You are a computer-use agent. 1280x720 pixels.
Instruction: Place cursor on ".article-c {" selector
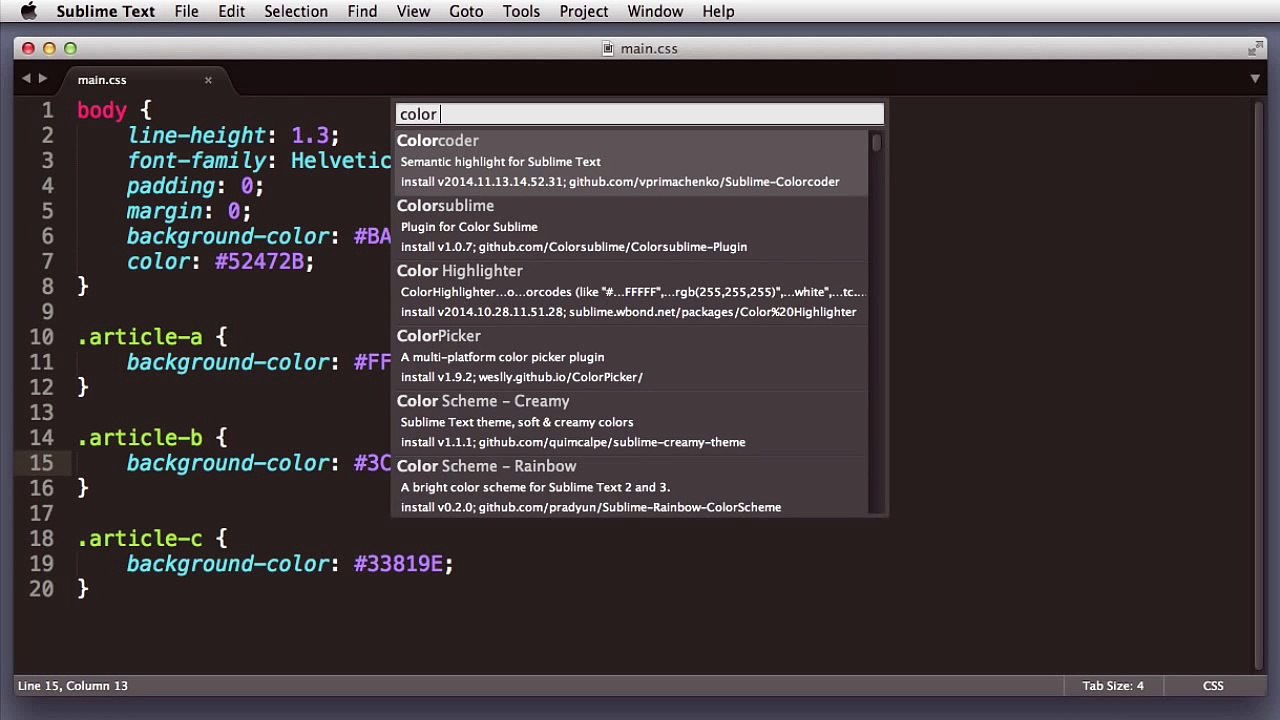point(152,539)
